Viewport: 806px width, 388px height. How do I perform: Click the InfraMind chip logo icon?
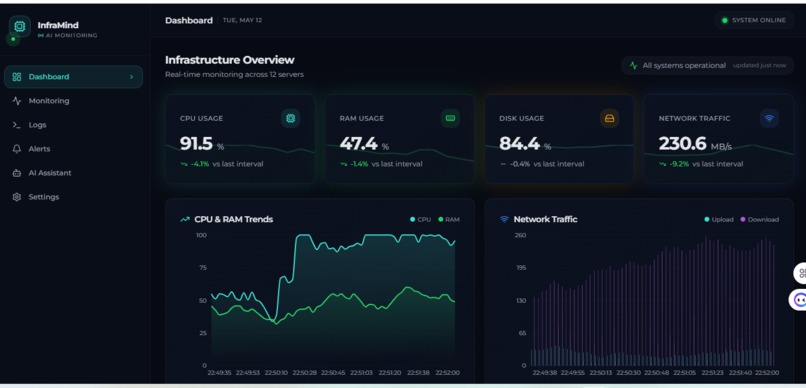point(20,26)
